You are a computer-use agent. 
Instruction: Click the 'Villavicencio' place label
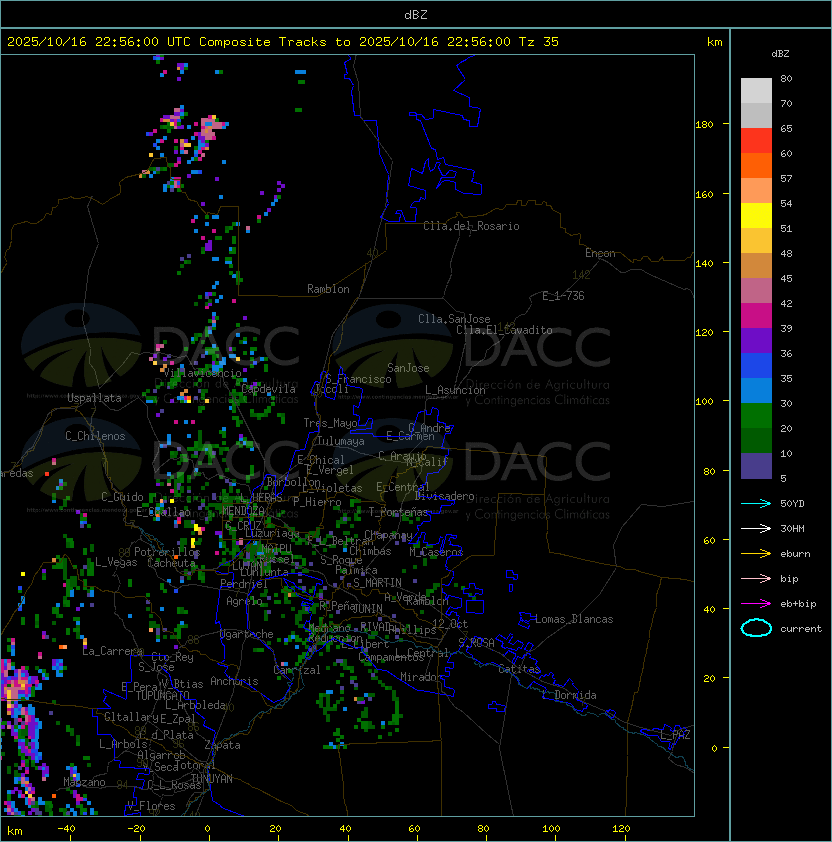[x=202, y=373]
